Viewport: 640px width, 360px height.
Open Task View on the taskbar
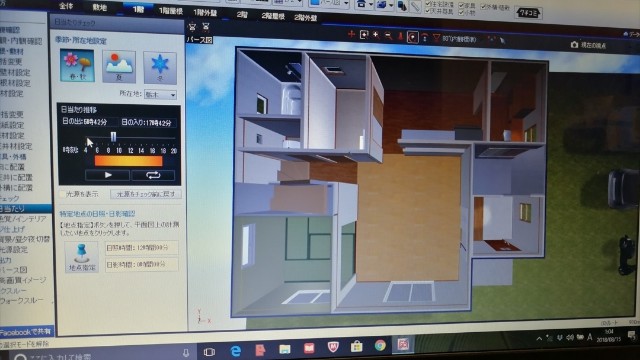tap(209, 352)
